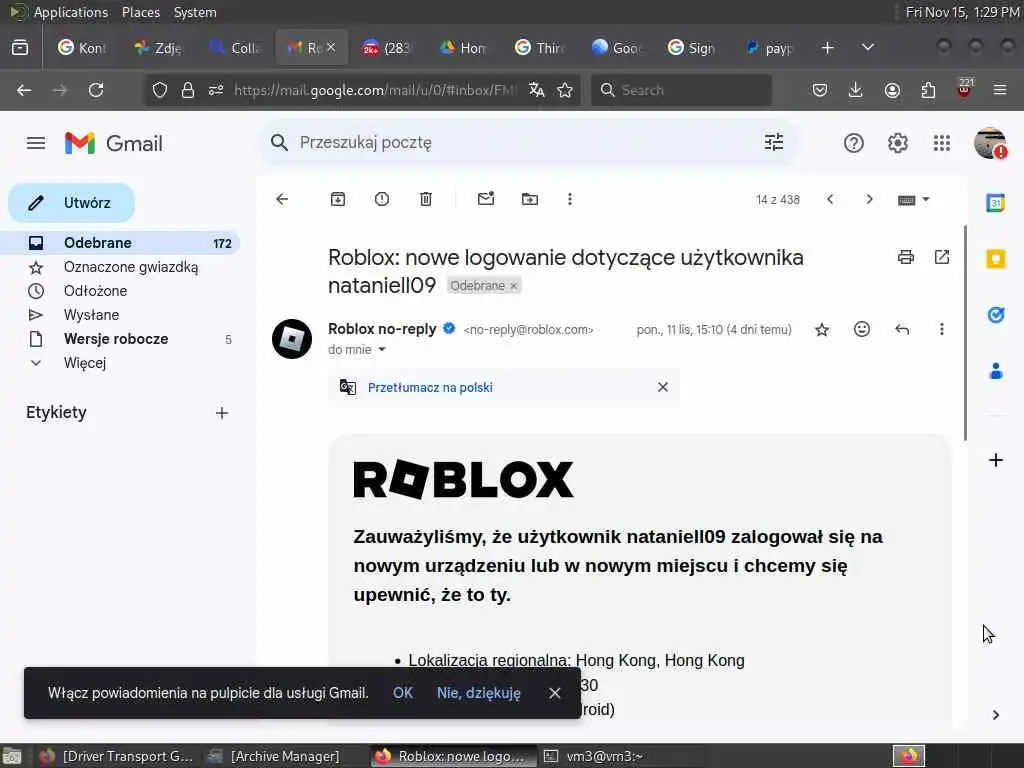Switch to the 'payp' PayPal tab
Image resolution: width=1024 pixels, height=768 pixels.
click(x=770, y=48)
